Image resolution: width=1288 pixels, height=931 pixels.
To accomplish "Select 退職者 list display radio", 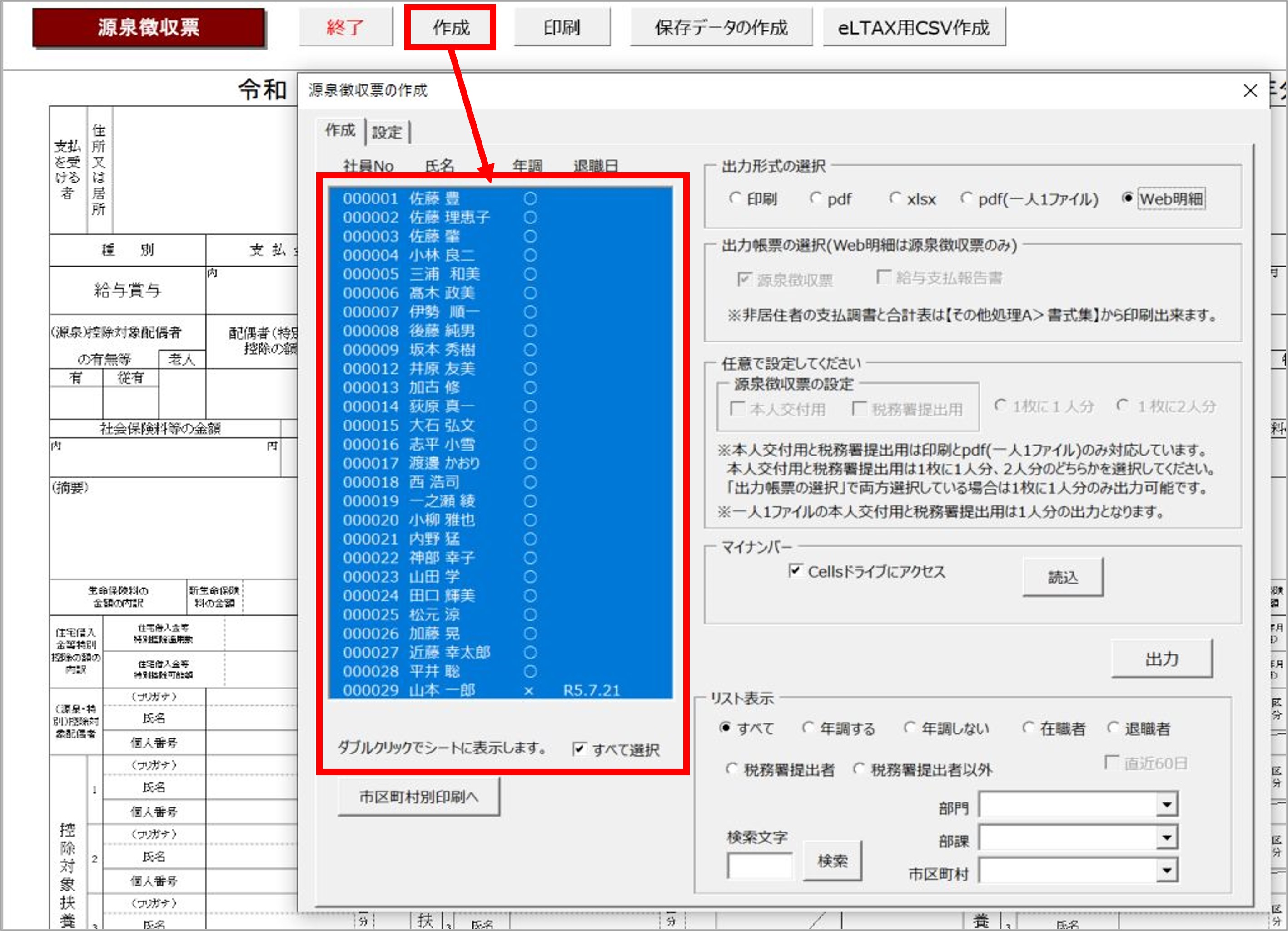I will coord(1114,728).
